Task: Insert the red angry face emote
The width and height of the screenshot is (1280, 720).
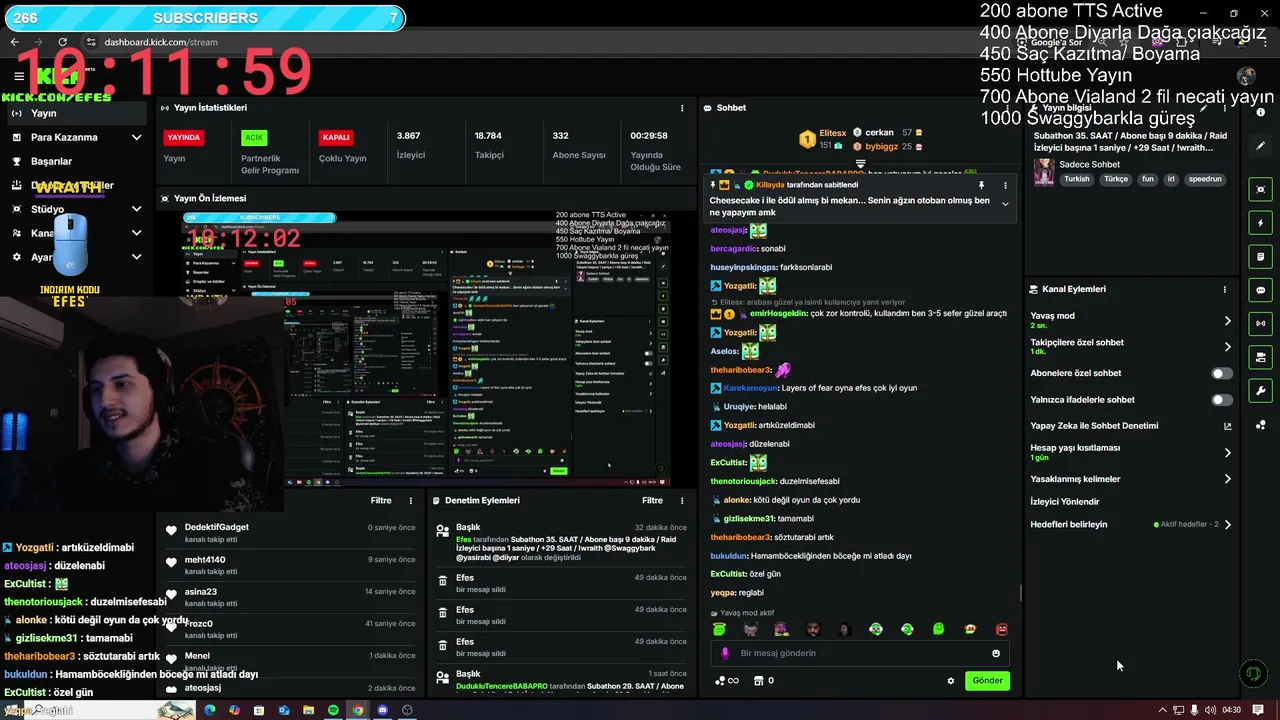Action: (x=1002, y=629)
